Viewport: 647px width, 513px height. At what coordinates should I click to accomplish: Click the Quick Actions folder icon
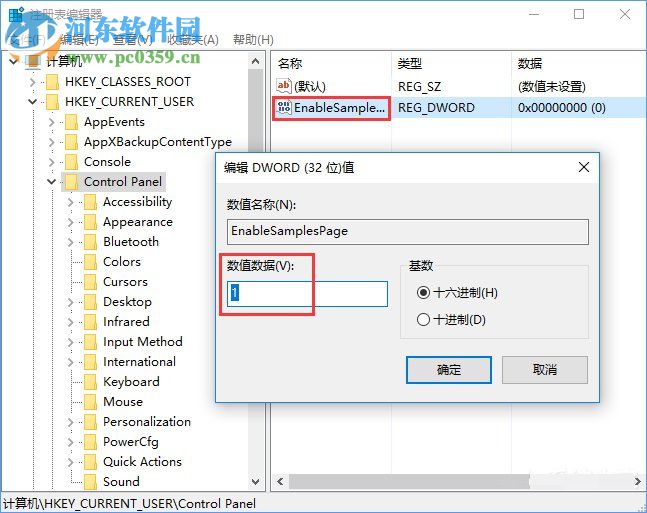pyautogui.click(x=90, y=462)
